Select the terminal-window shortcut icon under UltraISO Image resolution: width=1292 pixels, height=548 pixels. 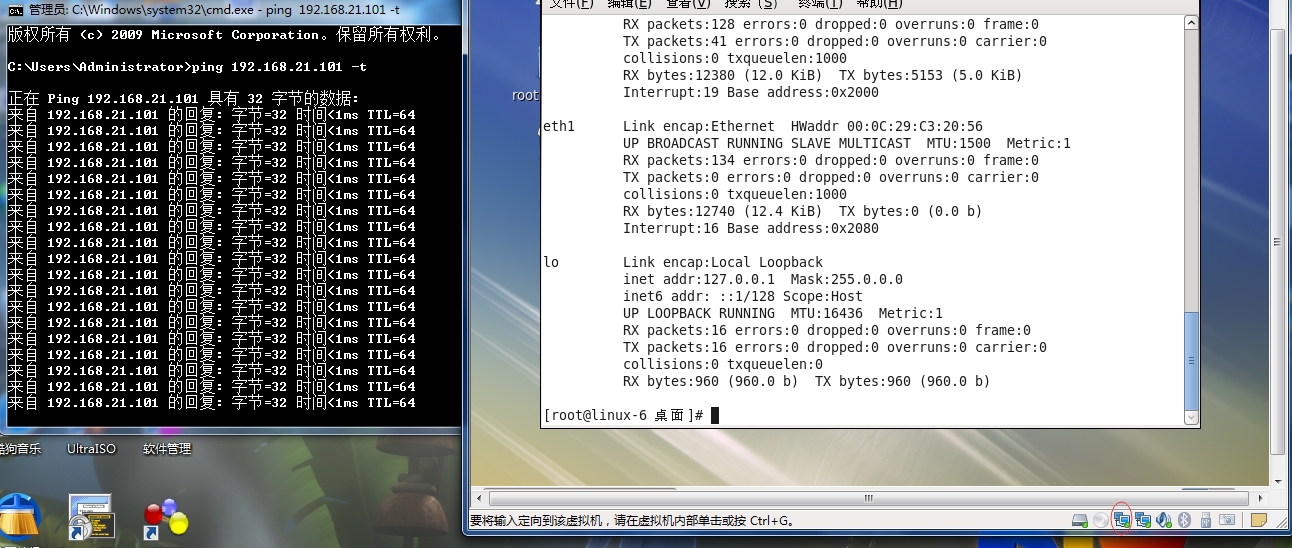point(91,518)
